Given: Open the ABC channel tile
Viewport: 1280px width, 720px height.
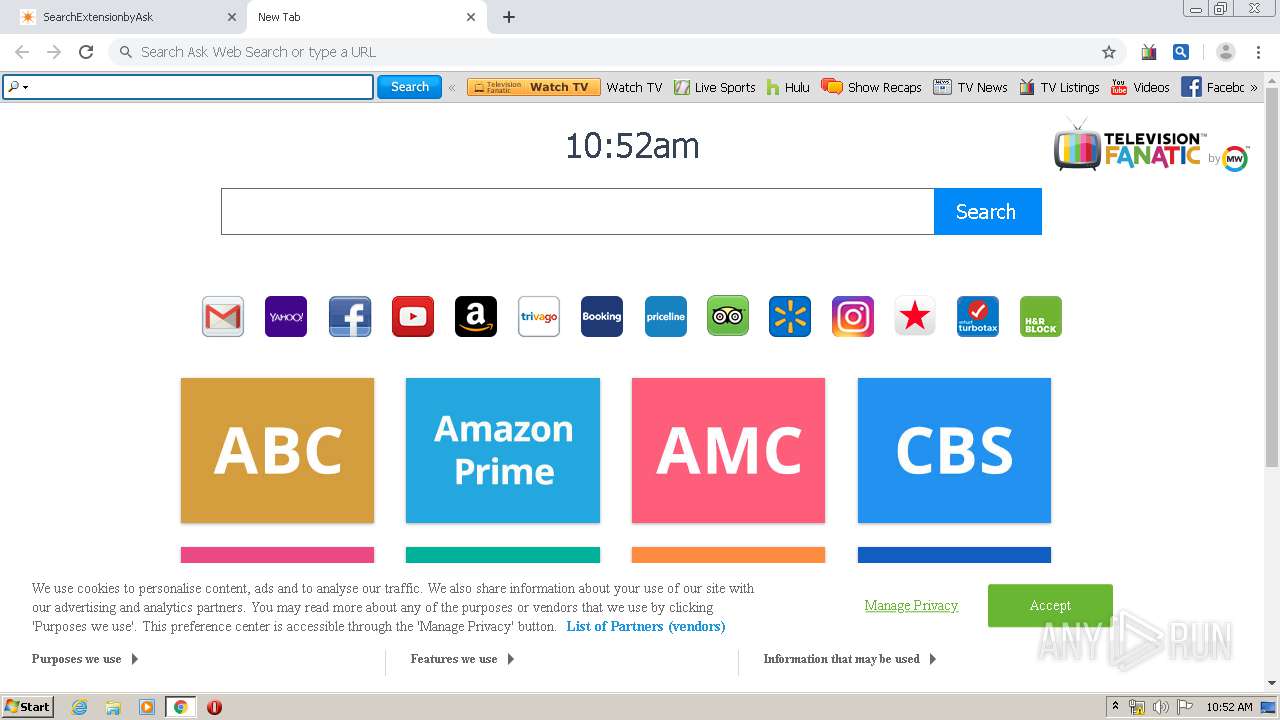Looking at the screenshot, I should 278,450.
